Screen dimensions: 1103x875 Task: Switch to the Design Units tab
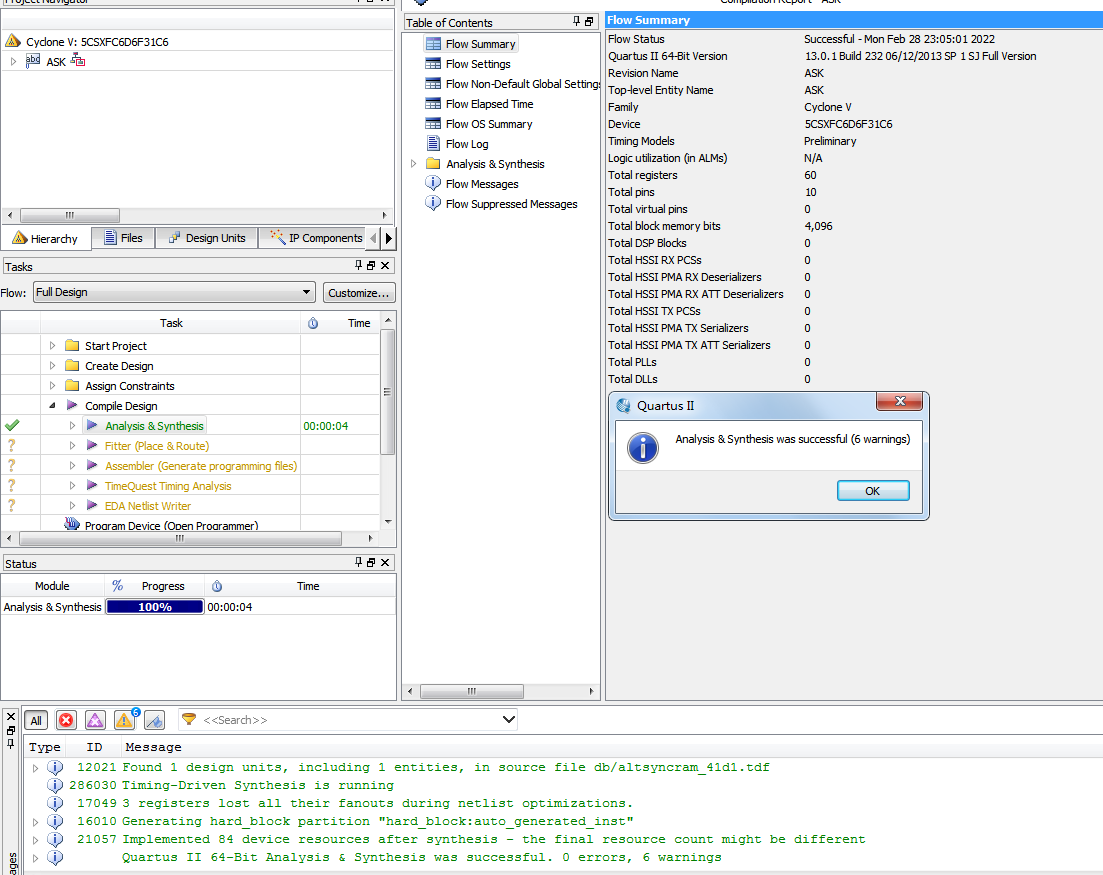(x=207, y=238)
